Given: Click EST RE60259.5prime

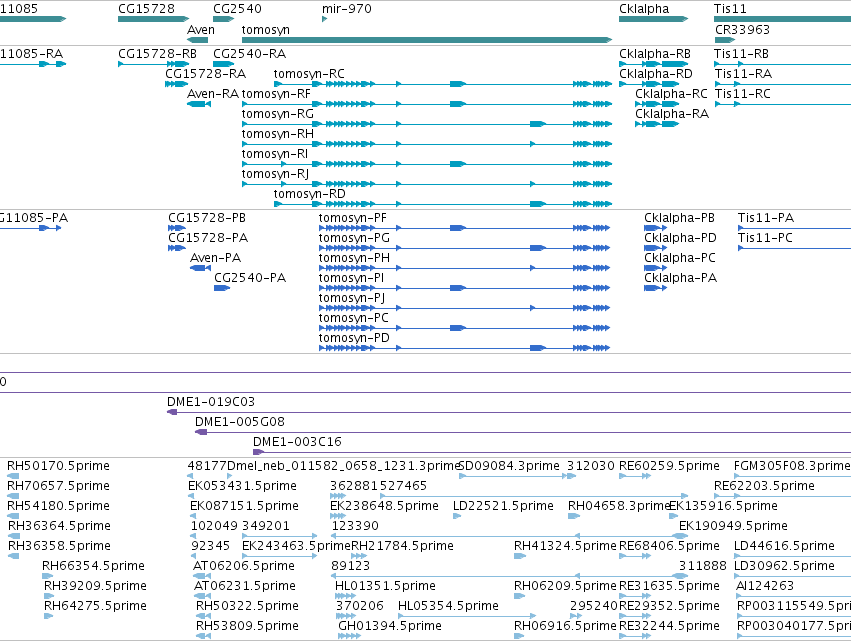Looking at the screenshot, I should [x=669, y=466].
